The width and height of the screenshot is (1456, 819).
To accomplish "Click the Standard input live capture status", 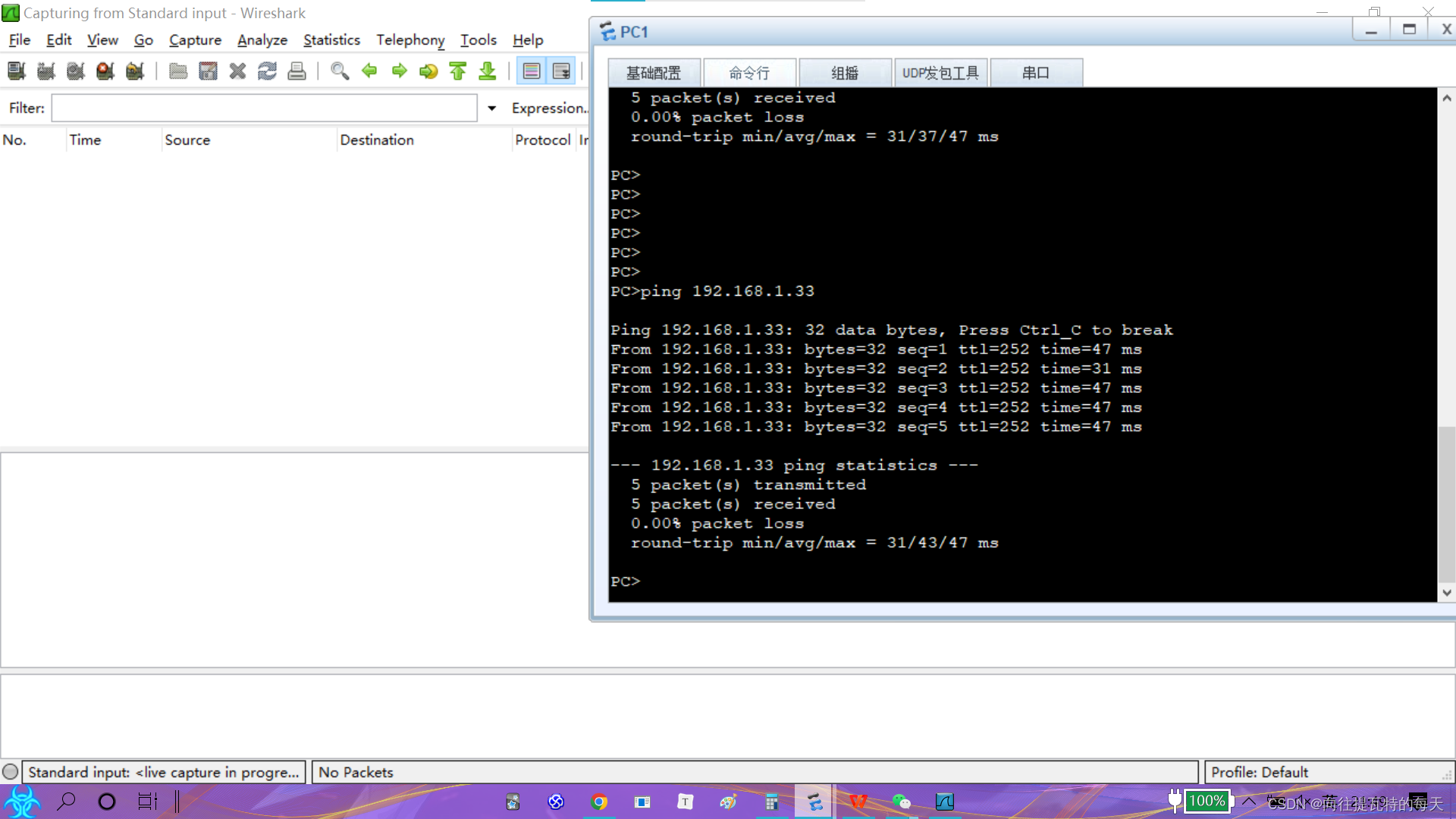I will (164, 772).
